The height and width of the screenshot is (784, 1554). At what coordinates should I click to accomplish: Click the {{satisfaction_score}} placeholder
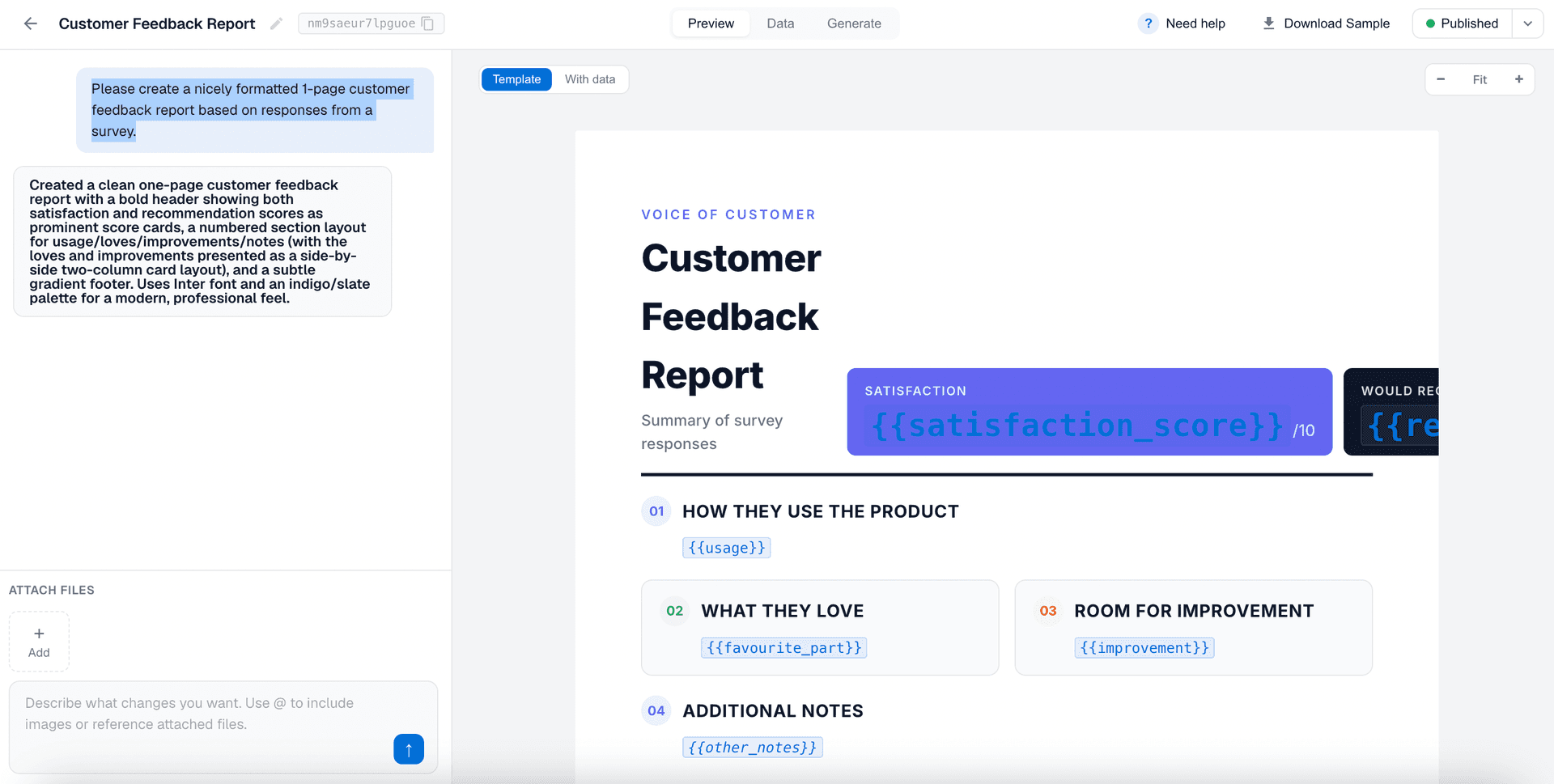pos(1077,426)
